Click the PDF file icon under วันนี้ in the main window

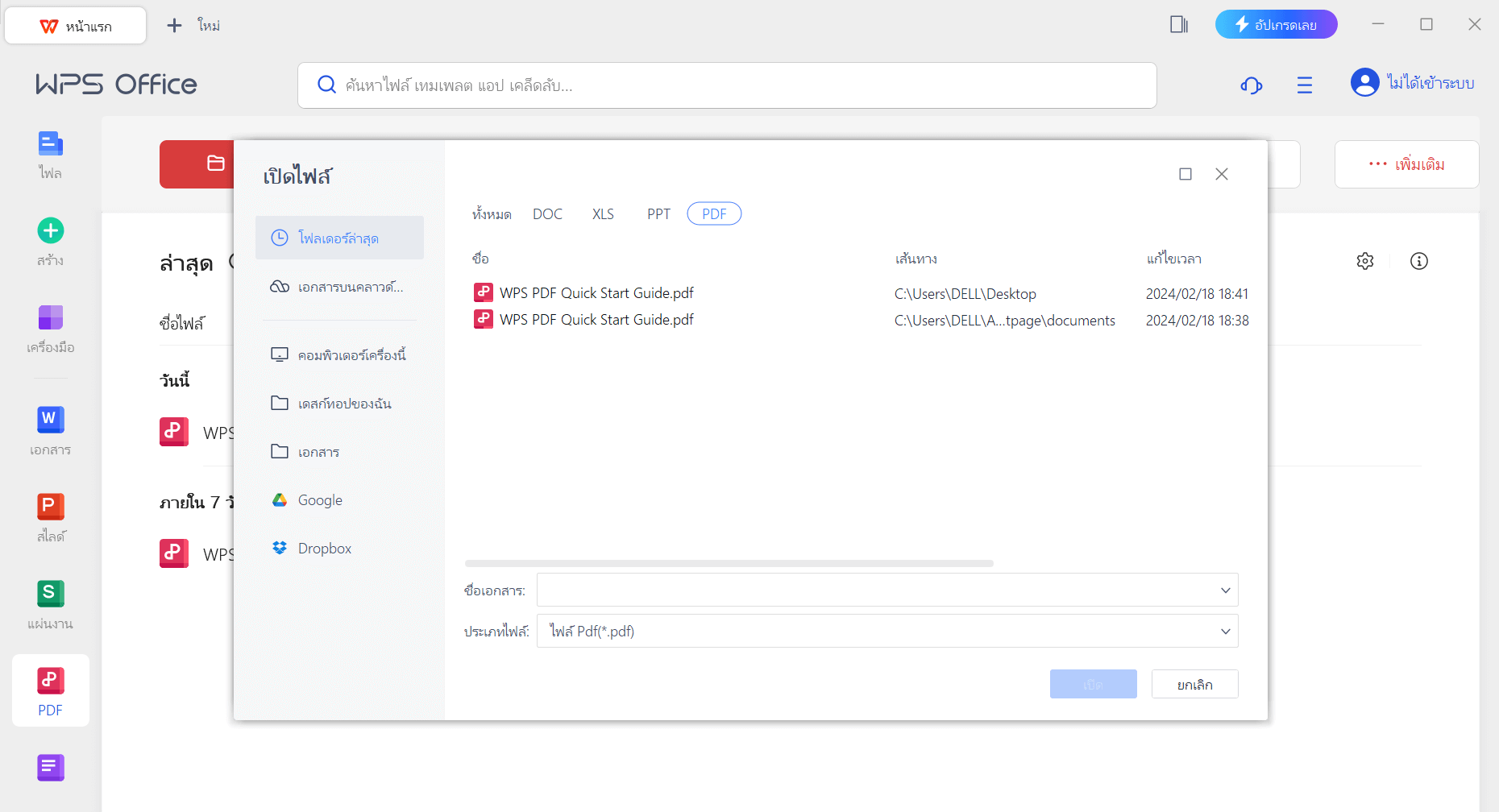point(174,432)
